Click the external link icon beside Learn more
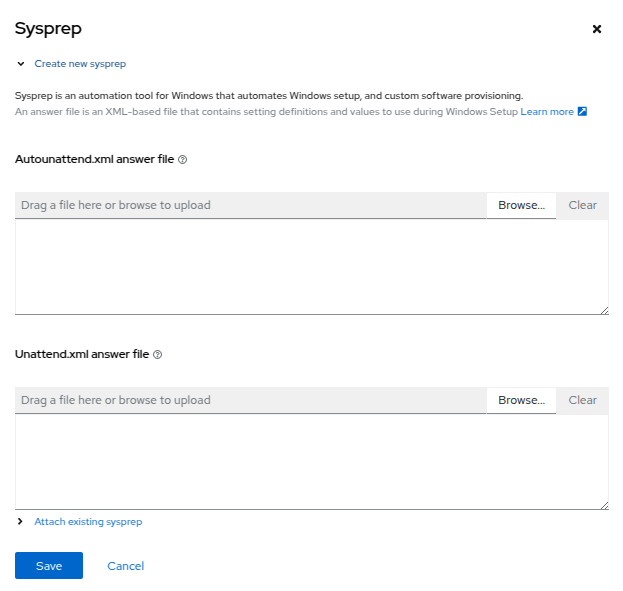623x591 pixels. tap(583, 112)
